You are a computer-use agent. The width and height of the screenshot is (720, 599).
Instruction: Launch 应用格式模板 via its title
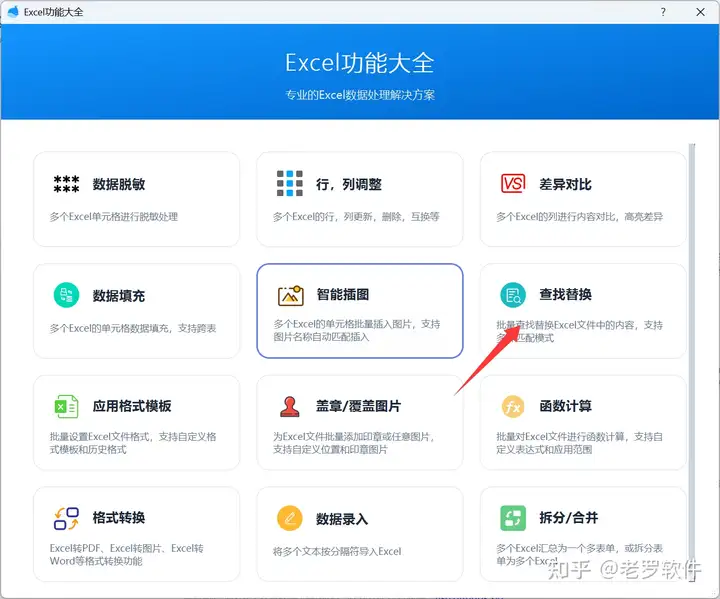pyautogui.click(x=132, y=406)
